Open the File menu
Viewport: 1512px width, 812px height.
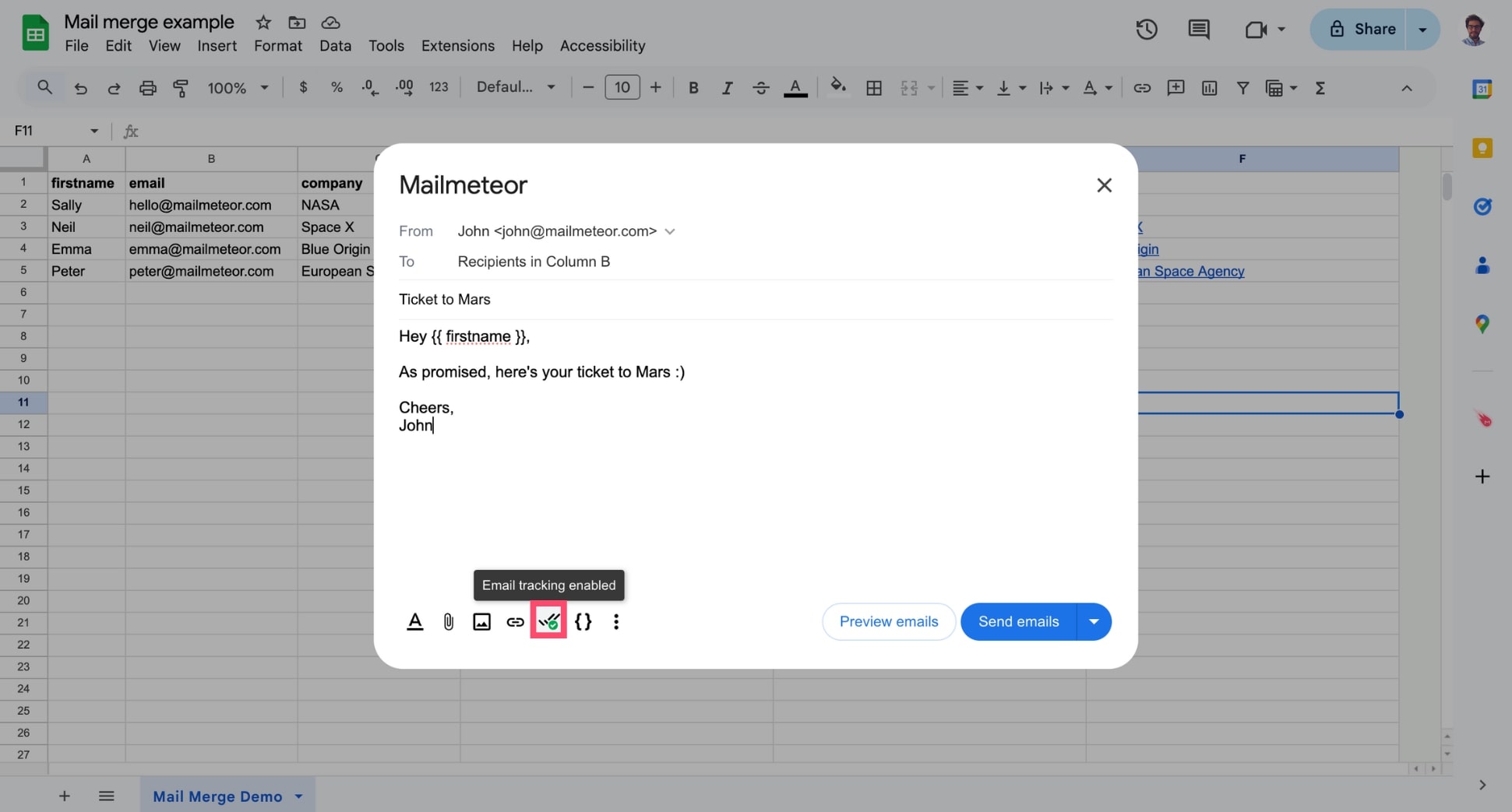click(x=76, y=46)
